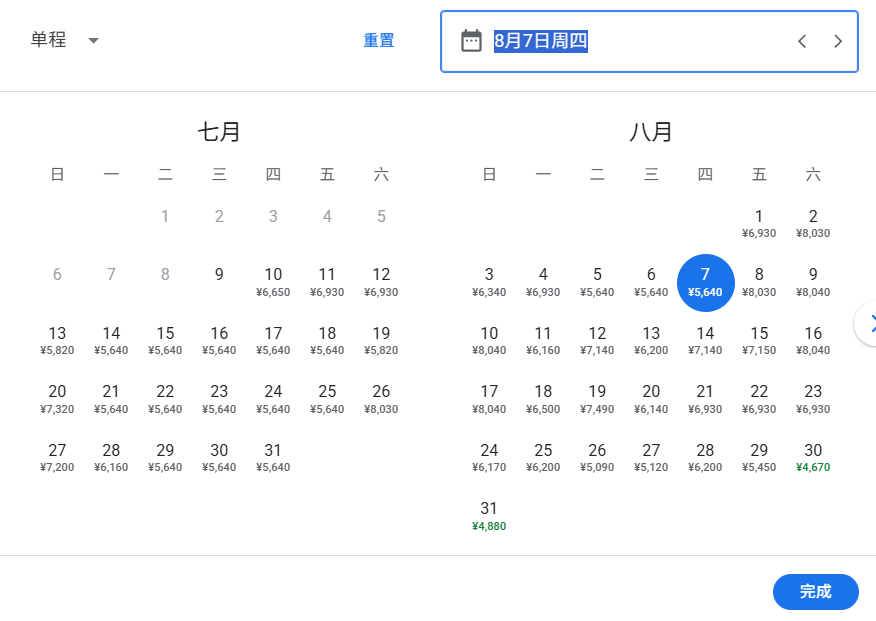Select July 20 priced ¥7,320
Viewport: 876px width, 621px height.
pos(57,398)
